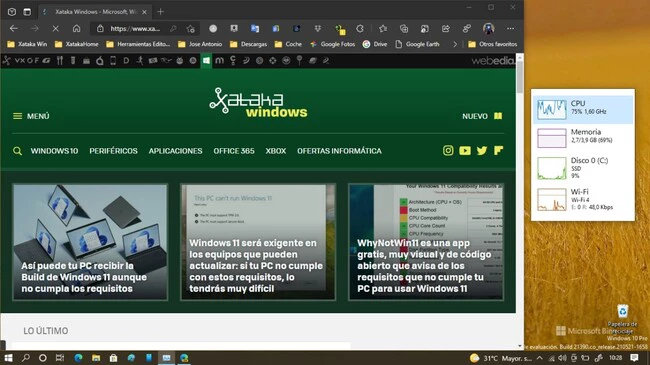This screenshot has width=650, height=365.
Task: Click the webedia logo
Action: (x=492, y=61)
